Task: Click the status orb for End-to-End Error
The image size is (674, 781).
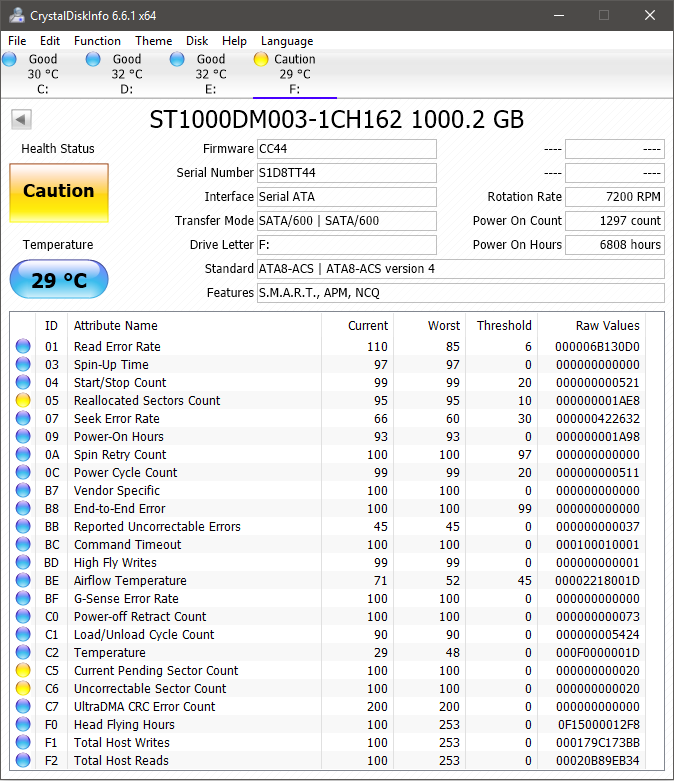Action: [23, 509]
